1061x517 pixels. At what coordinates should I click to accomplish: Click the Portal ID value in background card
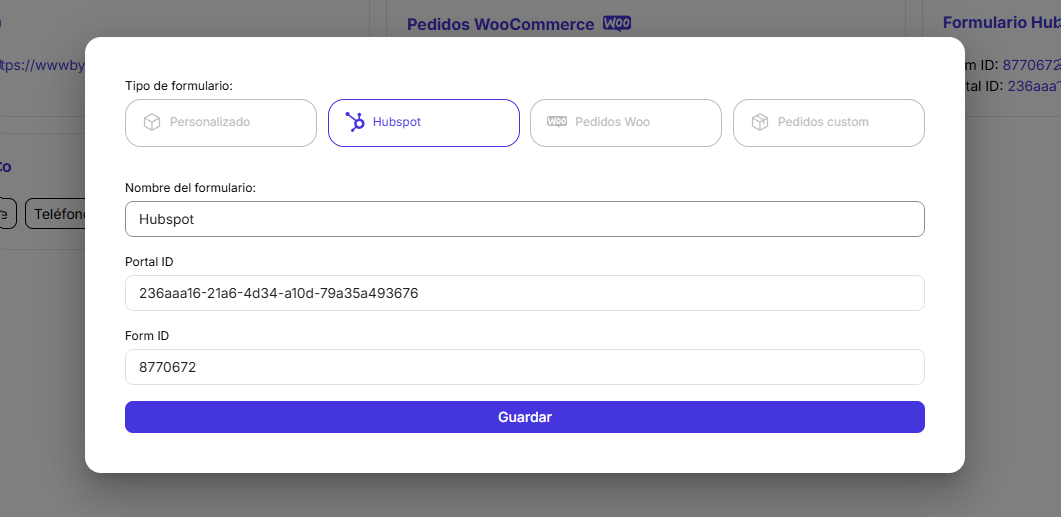1033,87
